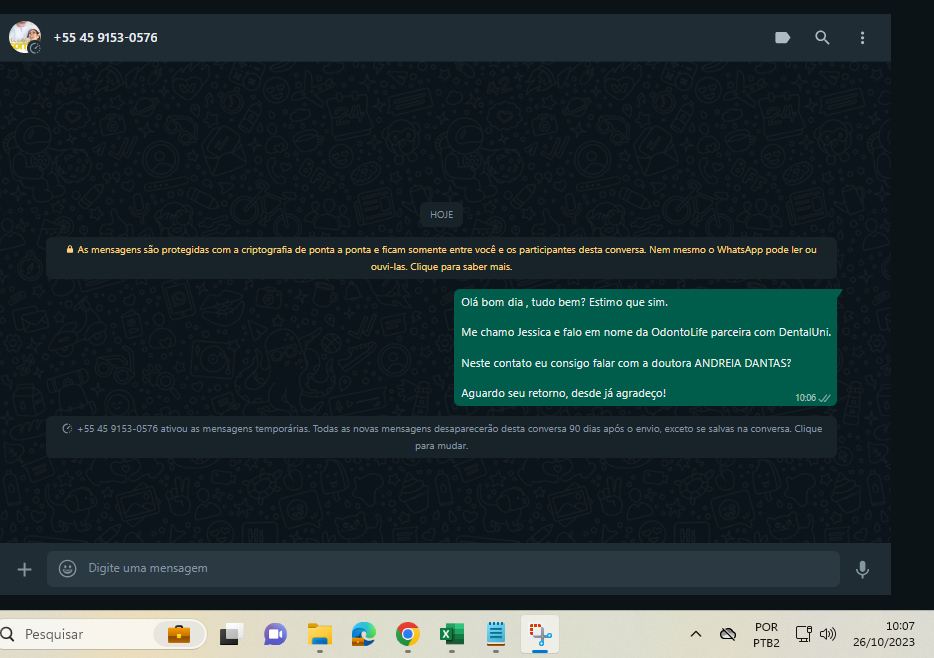The height and width of the screenshot is (658, 934).
Task: Switch to Snipping Tool on taskbar
Action: pos(540,635)
